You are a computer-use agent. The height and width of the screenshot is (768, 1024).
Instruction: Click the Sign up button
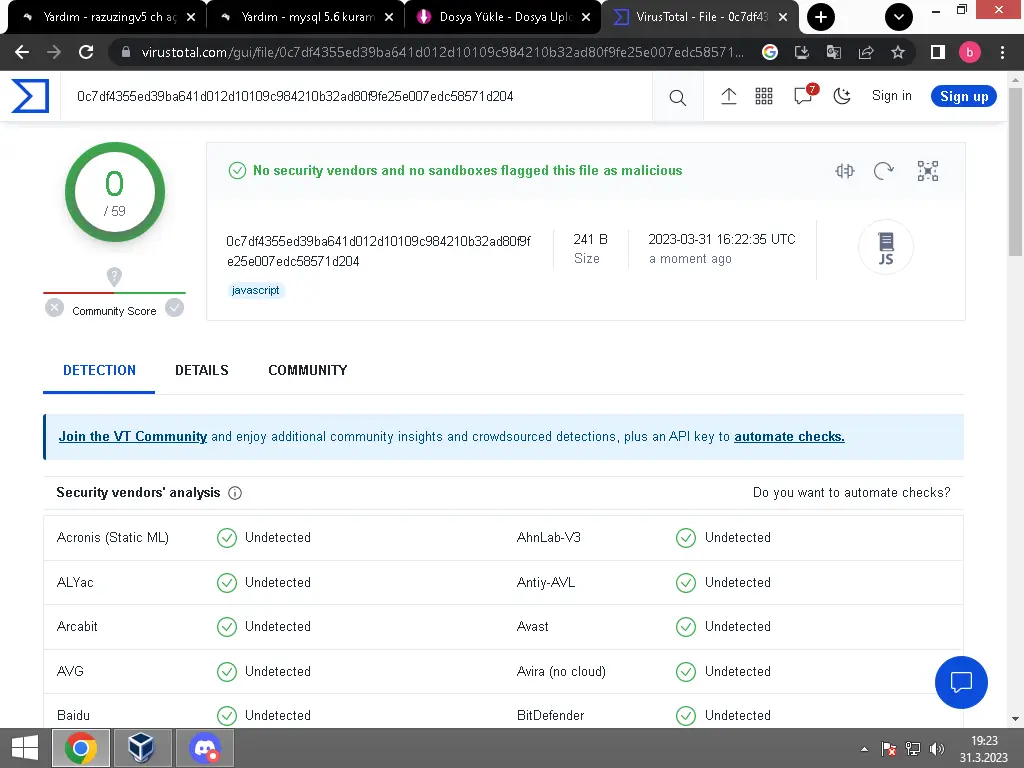pyautogui.click(x=964, y=96)
